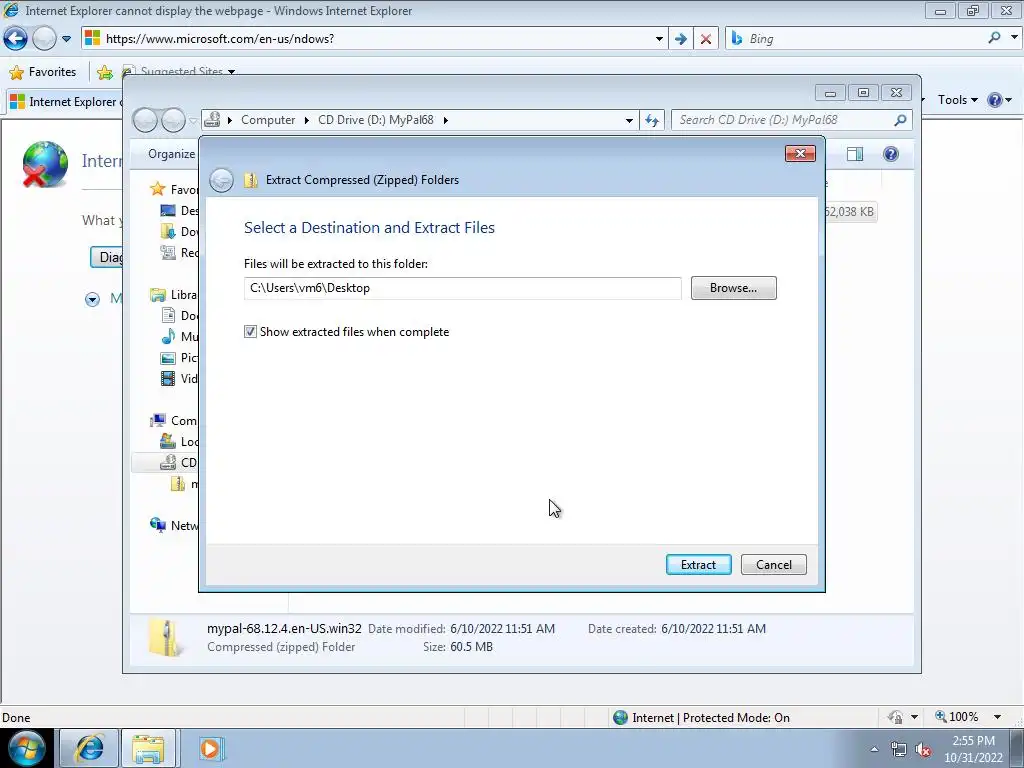Click IE Go arrow button
The height and width of the screenshot is (768, 1024).
point(680,39)
